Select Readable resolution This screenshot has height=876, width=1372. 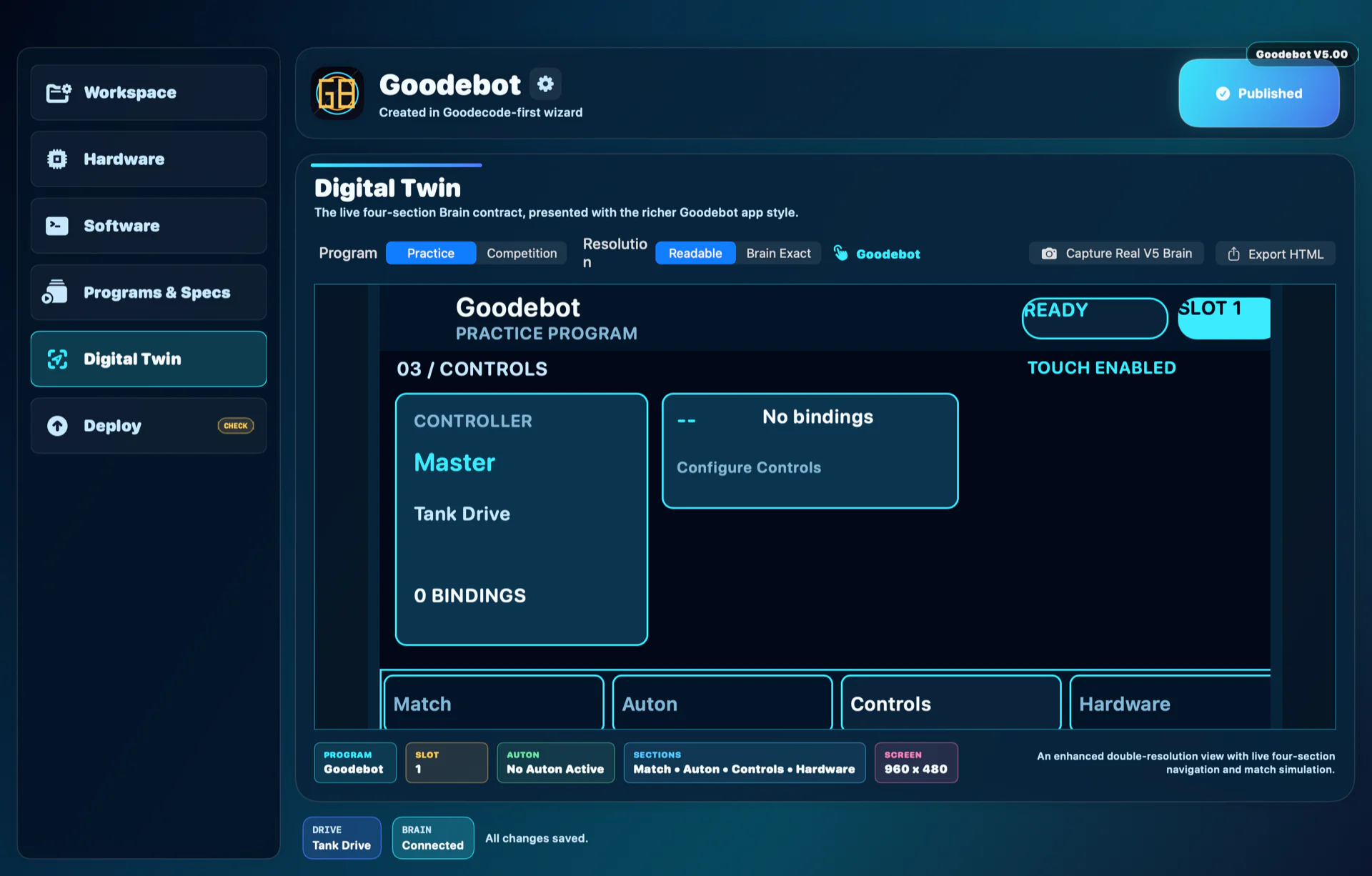pos(695,254)
